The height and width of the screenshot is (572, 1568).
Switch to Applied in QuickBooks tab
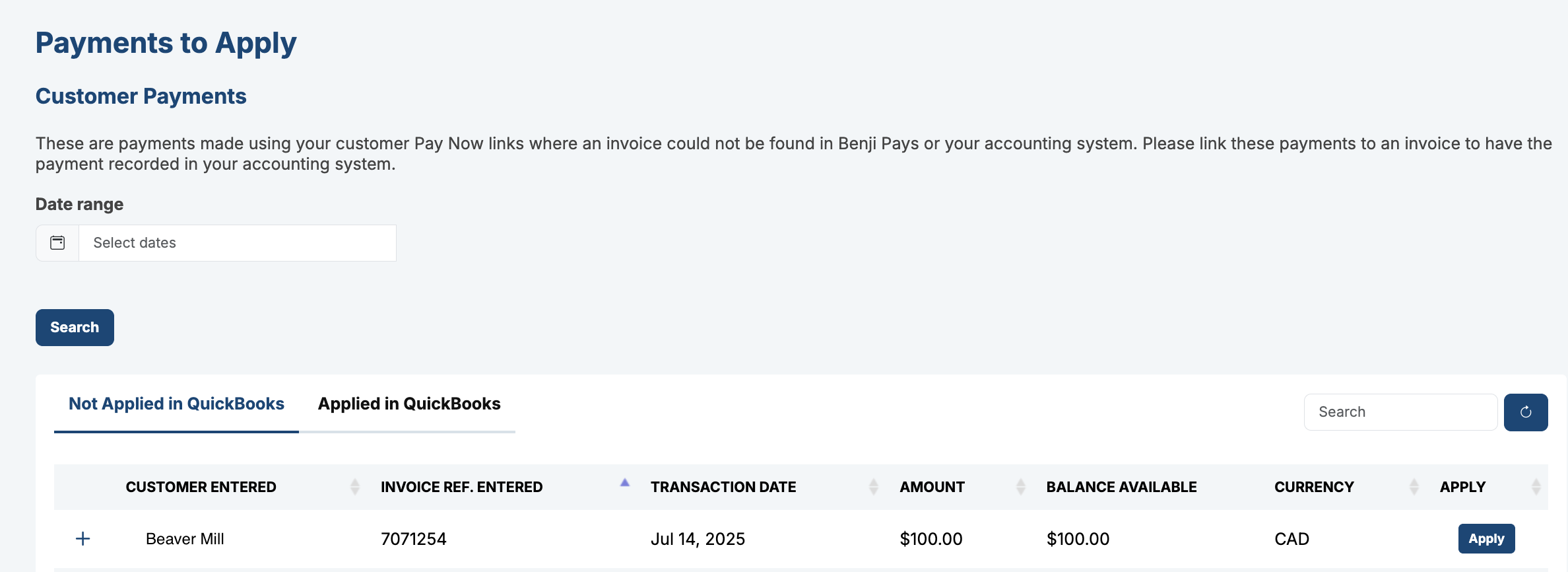click(408, 404)
